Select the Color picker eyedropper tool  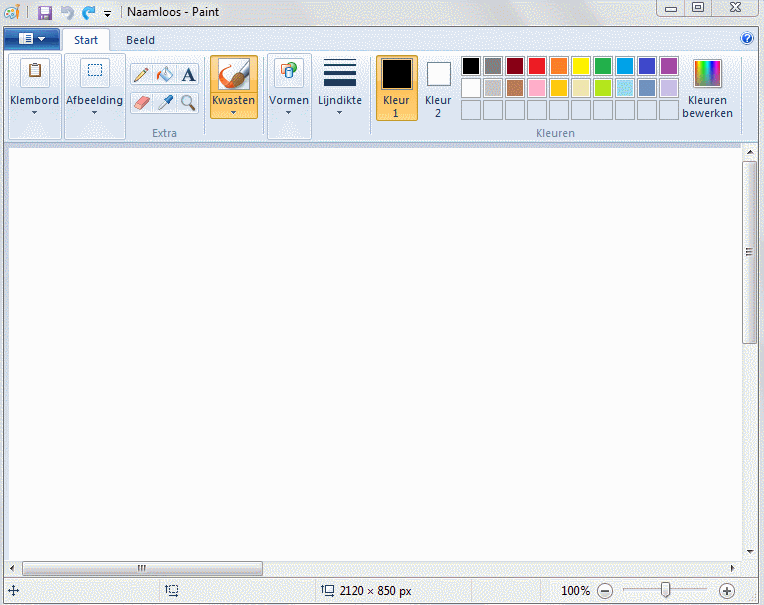165,102
